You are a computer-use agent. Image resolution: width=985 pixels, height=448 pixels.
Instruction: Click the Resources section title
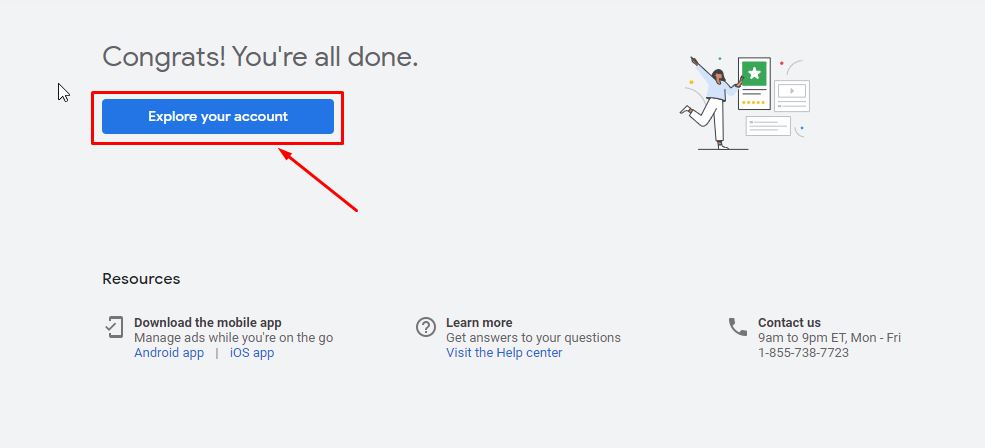point(141,279)
